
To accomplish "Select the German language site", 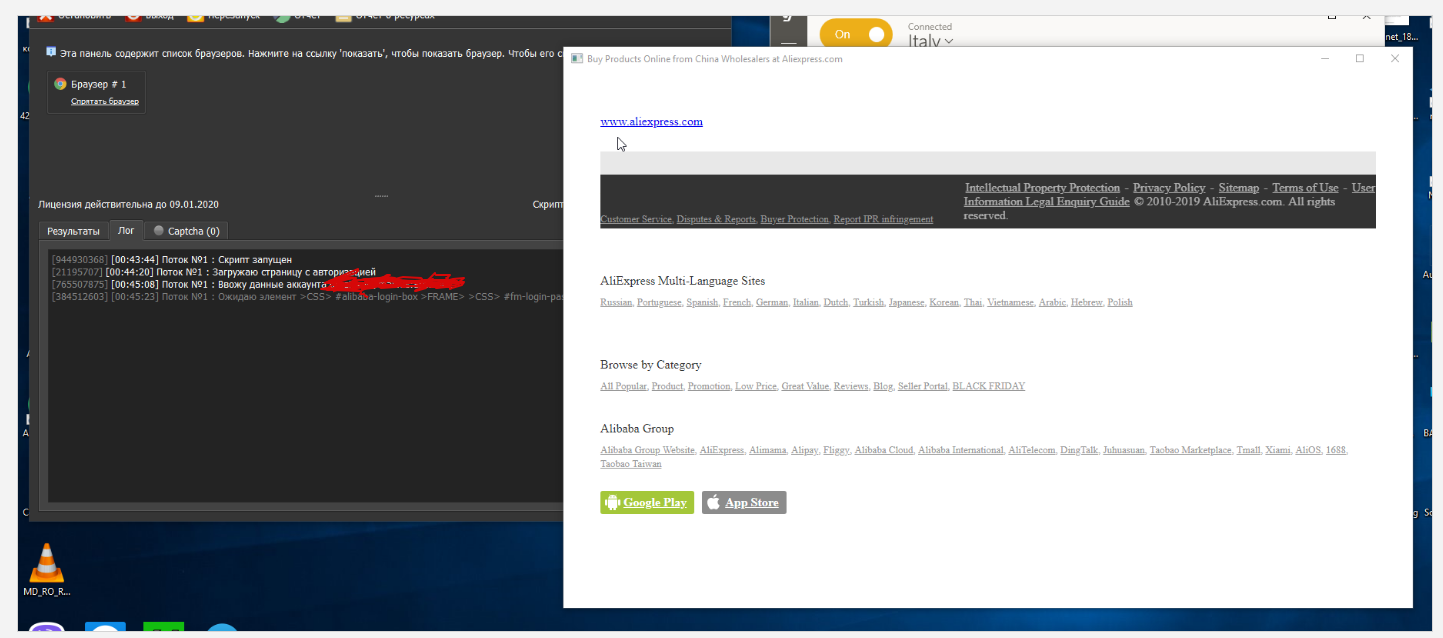I will point(772,302).
